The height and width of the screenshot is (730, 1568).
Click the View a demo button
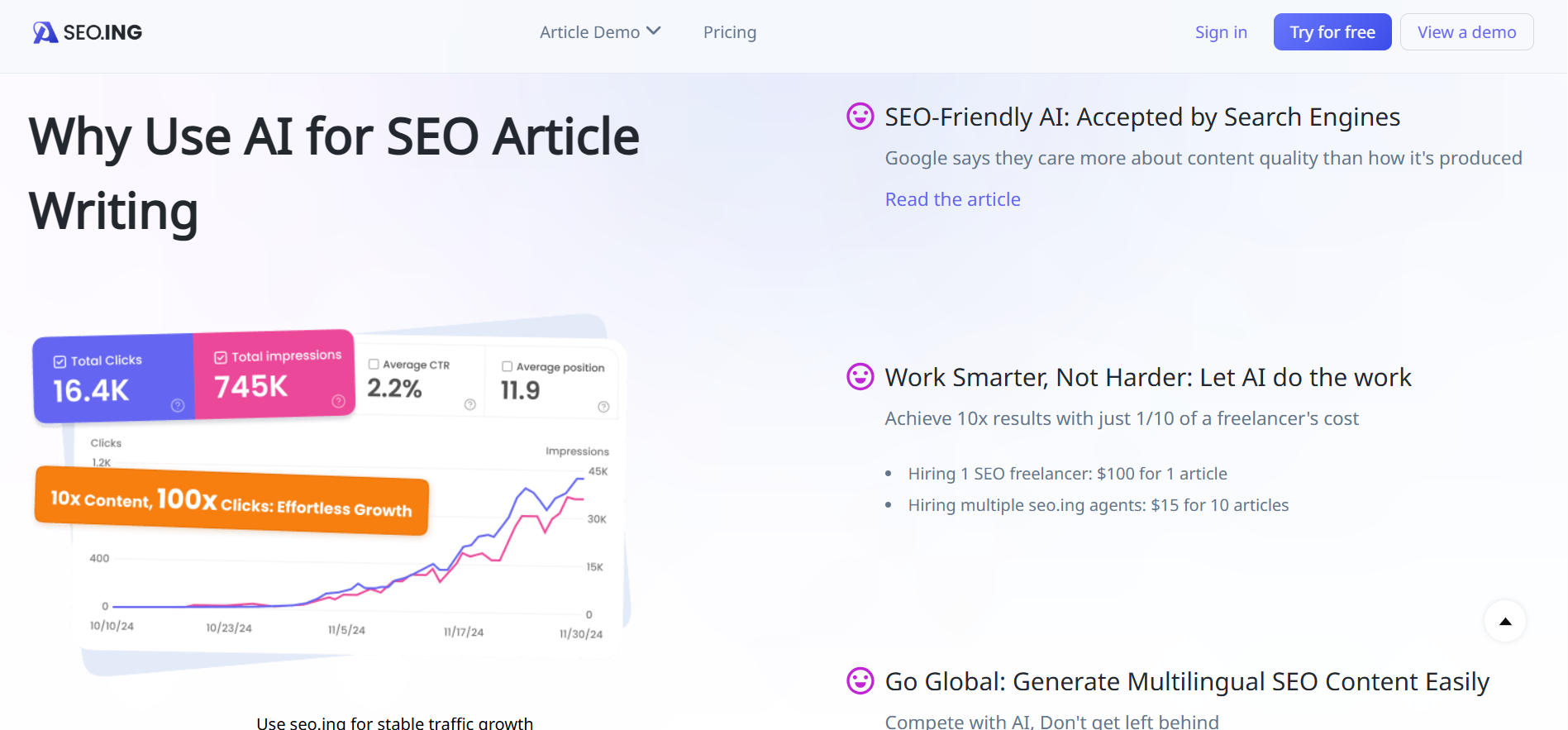1466,32
